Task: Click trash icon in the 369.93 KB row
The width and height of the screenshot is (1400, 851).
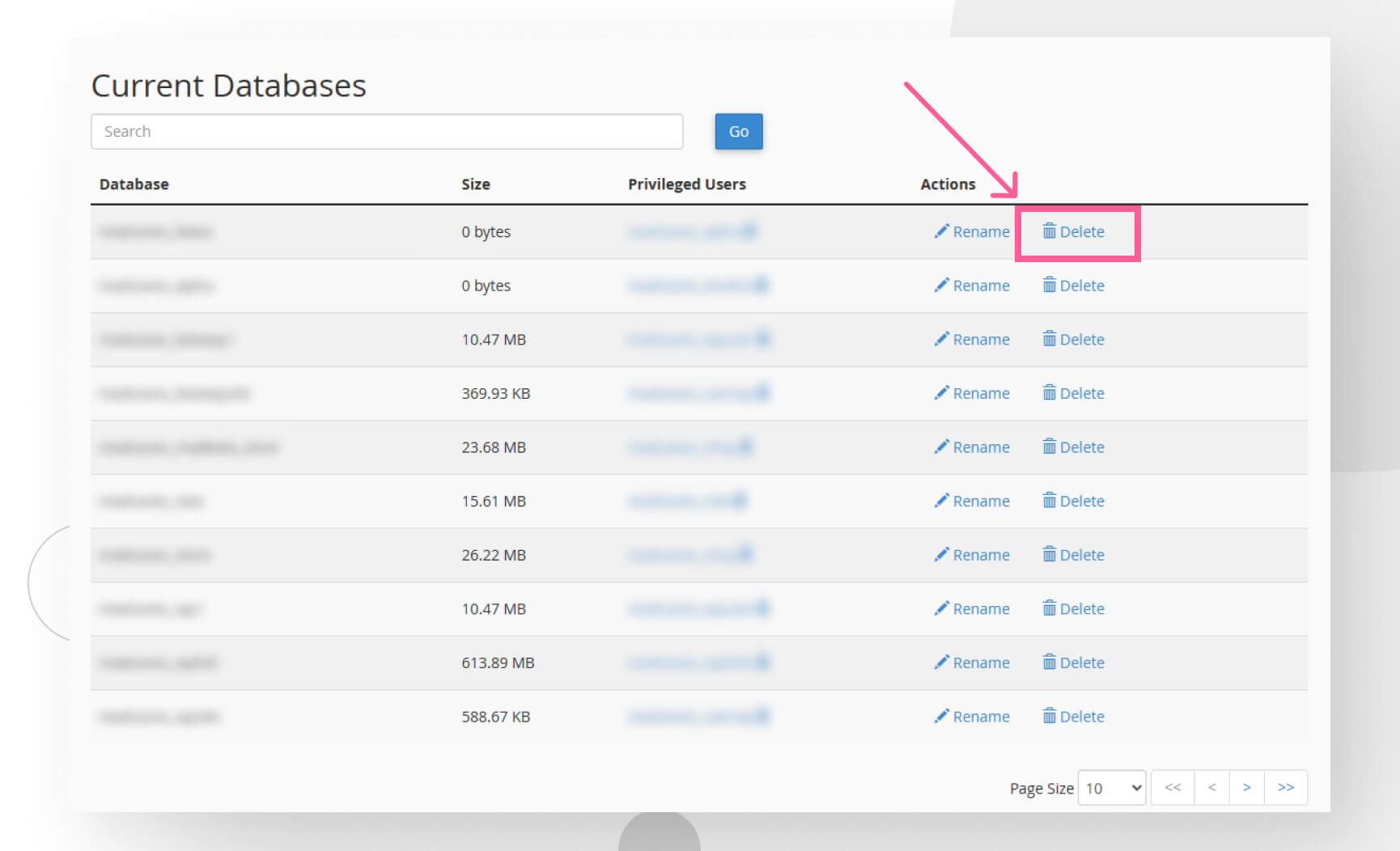Action: pos(1049,393)
